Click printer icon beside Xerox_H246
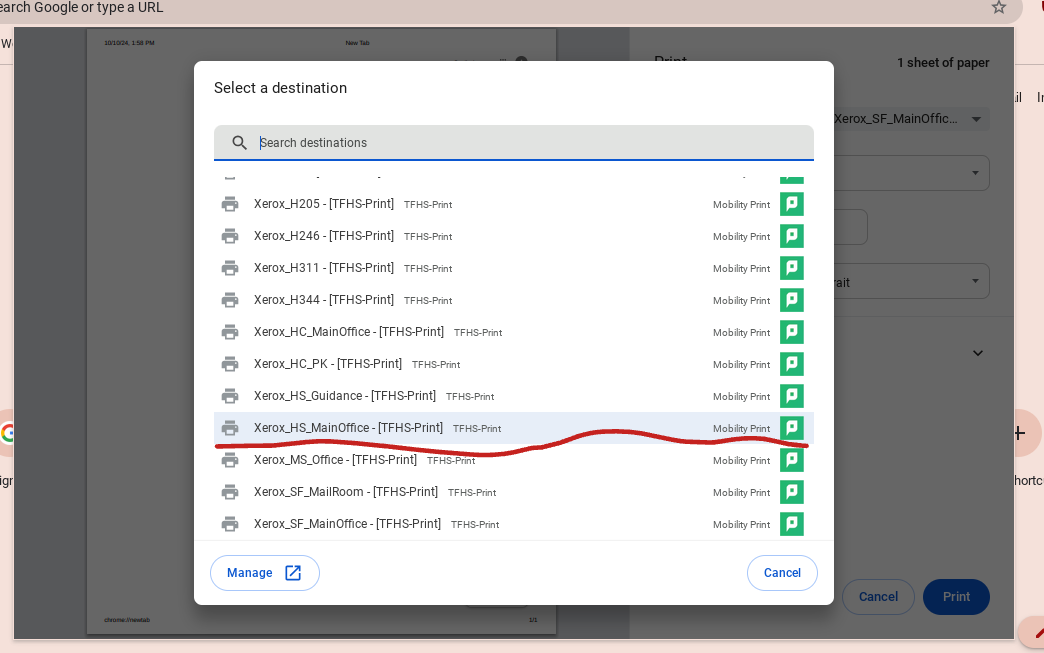This screenshot has width=1044, height=653. tap(230, 236)
